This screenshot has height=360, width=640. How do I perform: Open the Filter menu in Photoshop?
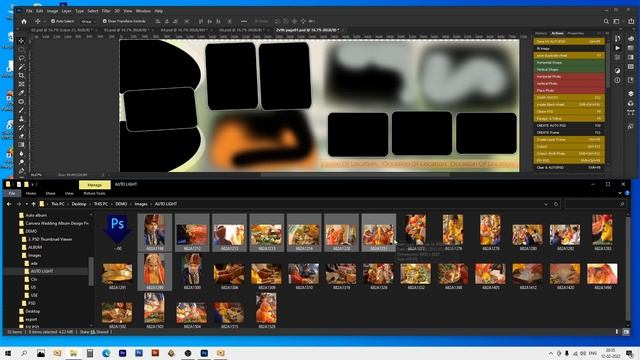coord(106,11)
